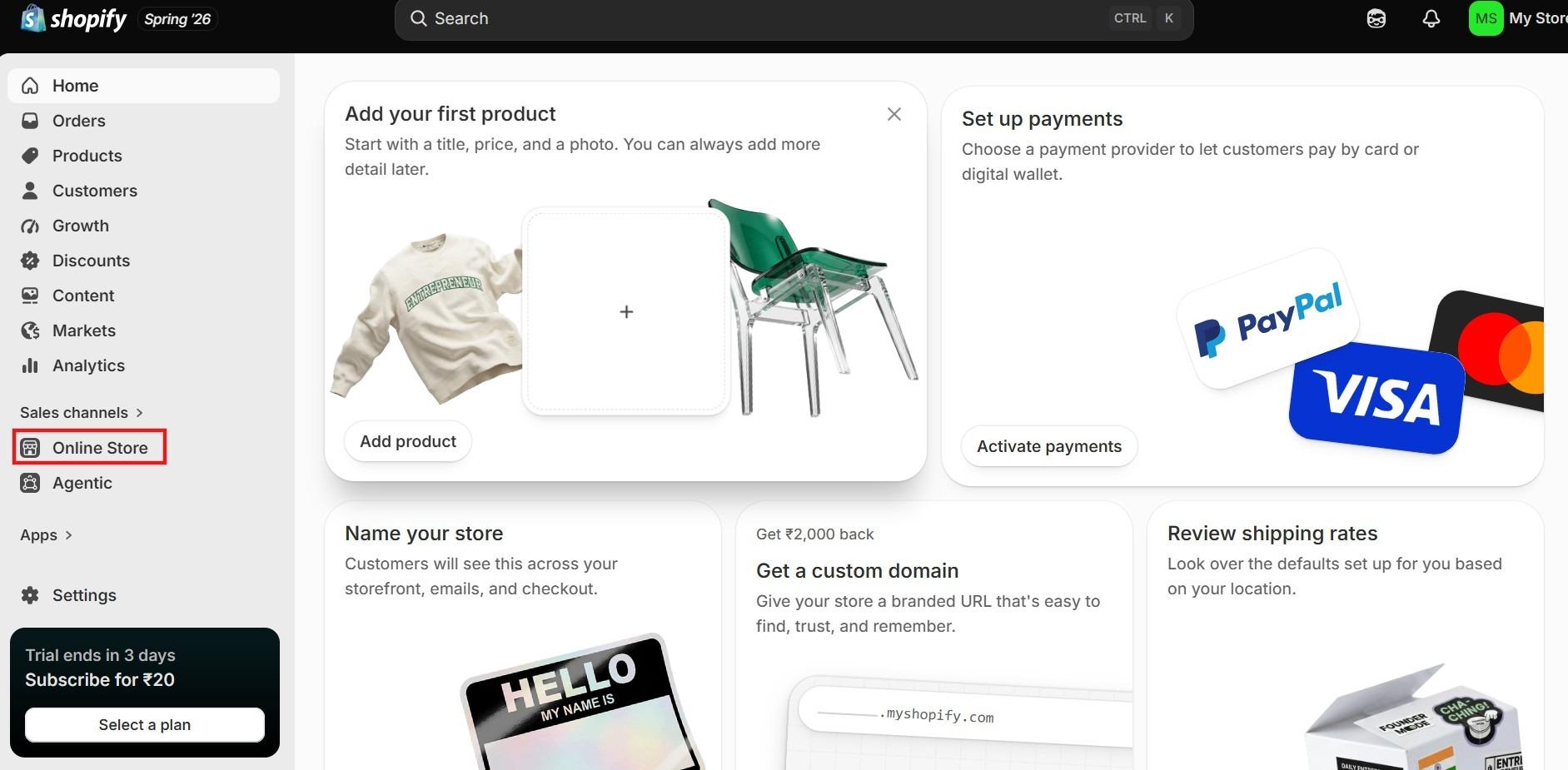The width and height of the screenshot is (1568, 770).
Task: Expand the Apps section
Action: pyautogui.click(x=47, y=535)
